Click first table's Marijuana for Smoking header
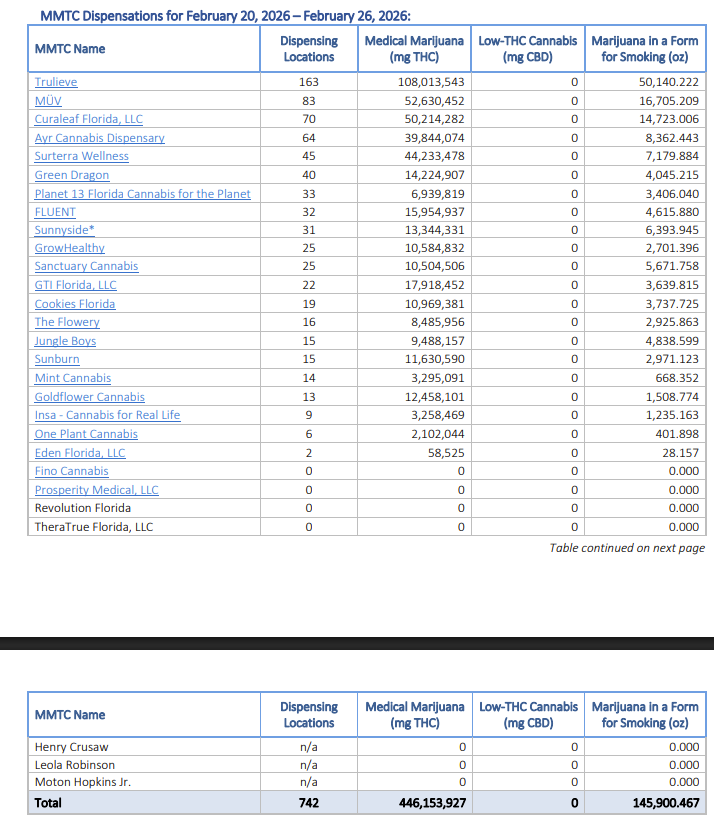The image size is (714, 821). (x=644, y=49)
